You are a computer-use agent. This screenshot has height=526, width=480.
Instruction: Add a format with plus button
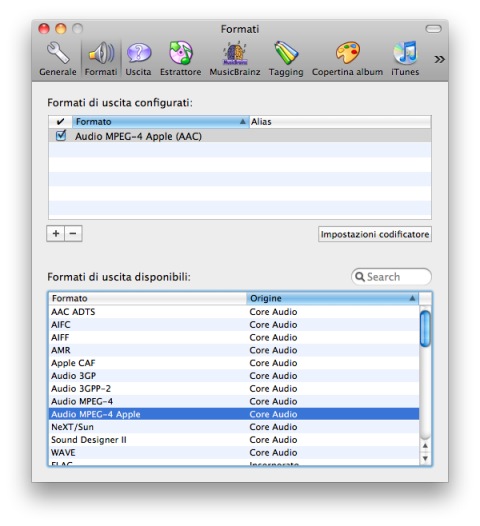click(56, 233)
